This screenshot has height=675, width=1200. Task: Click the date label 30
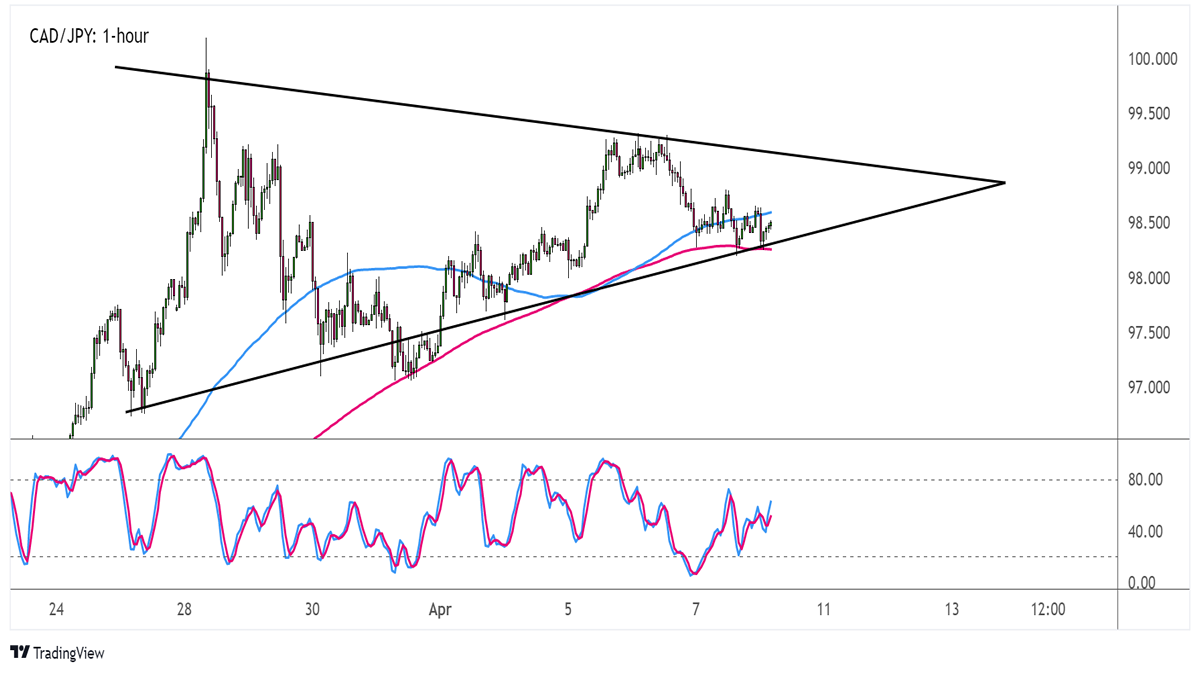(x=312, y=609)
